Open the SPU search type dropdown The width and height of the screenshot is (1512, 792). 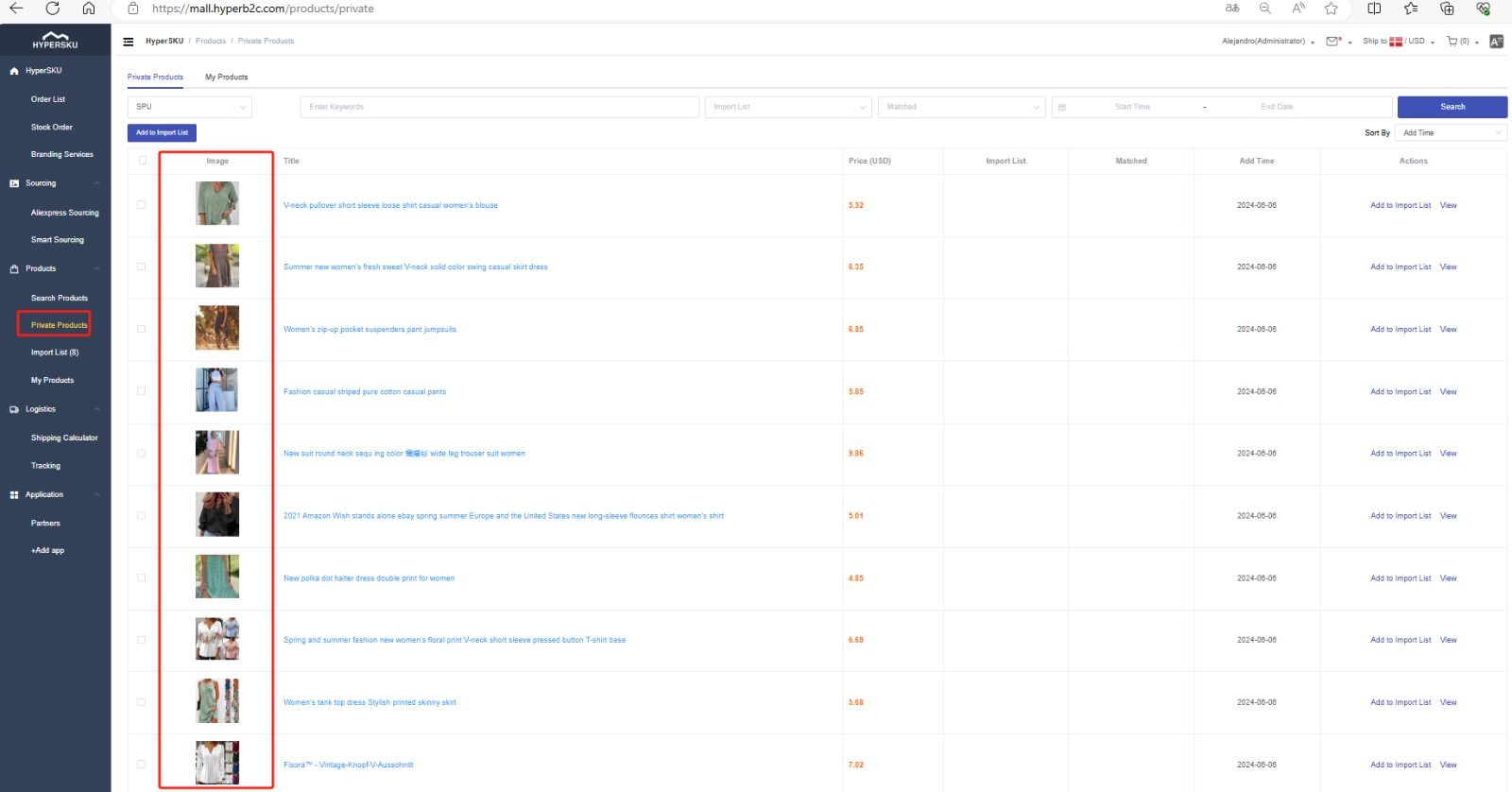[190, 107]
